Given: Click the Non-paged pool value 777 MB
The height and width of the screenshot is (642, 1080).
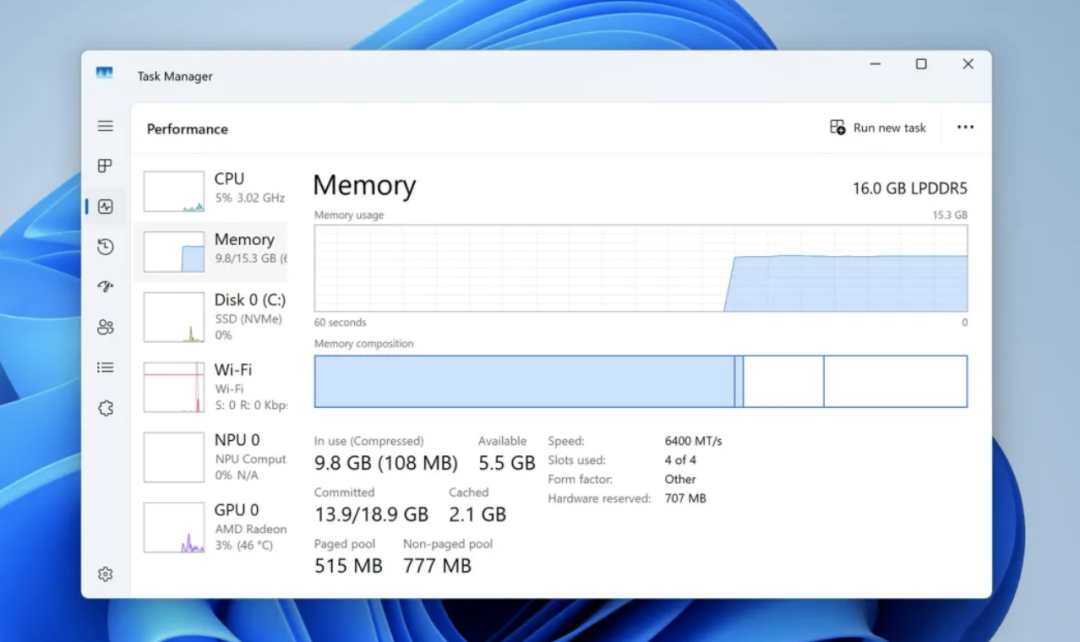Looking at the screenshot, I should tap(437, 566).
